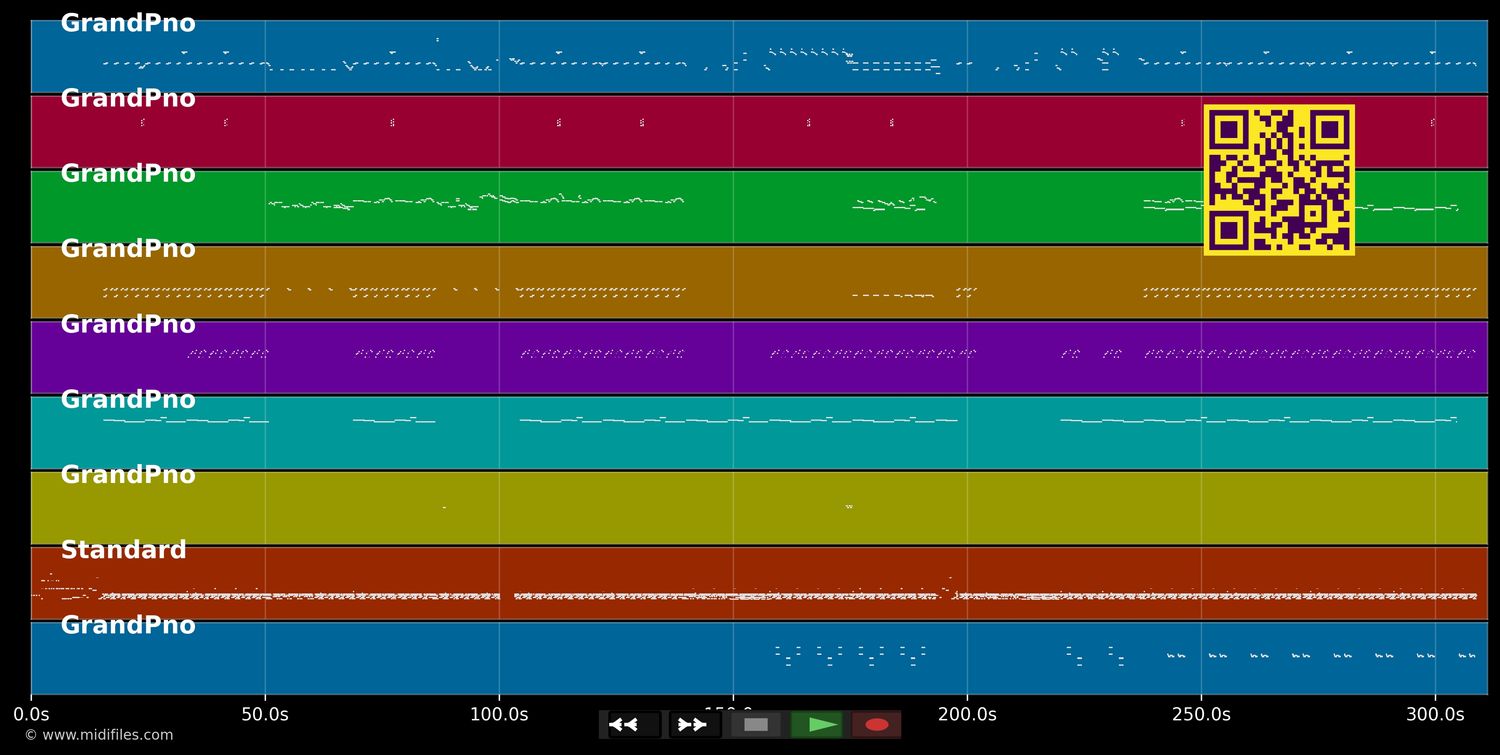This screenshot has height=755, width=1500.
Task: Click the QR code on screen
Action: 1279,180
